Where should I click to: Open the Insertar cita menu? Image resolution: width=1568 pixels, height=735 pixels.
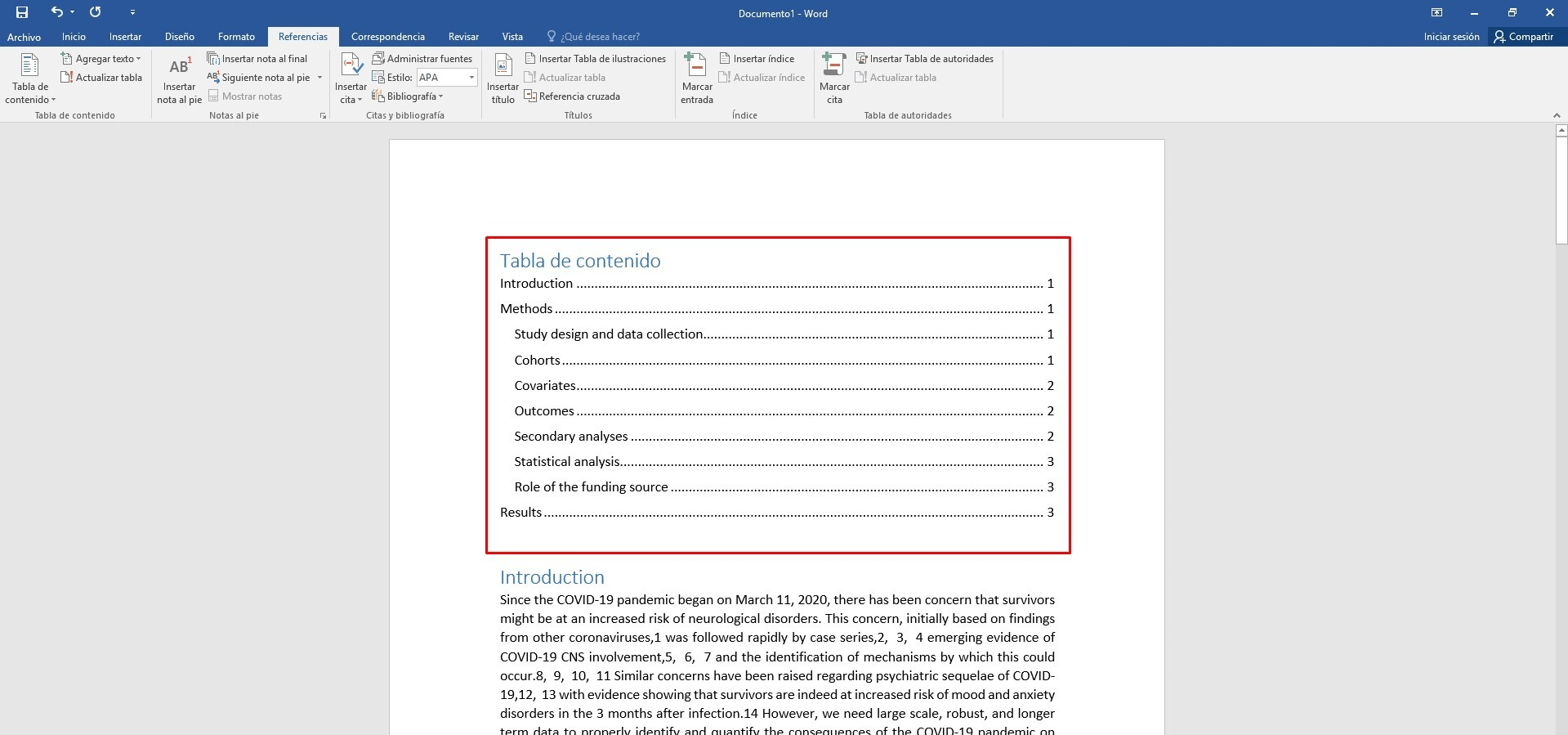[351, 79]
